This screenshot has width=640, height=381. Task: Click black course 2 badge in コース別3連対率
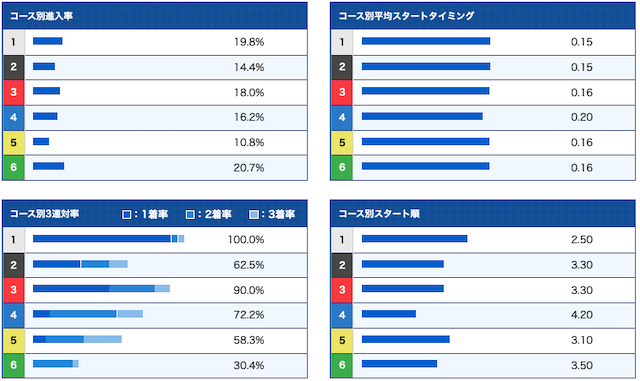click(x=13, y=265)
